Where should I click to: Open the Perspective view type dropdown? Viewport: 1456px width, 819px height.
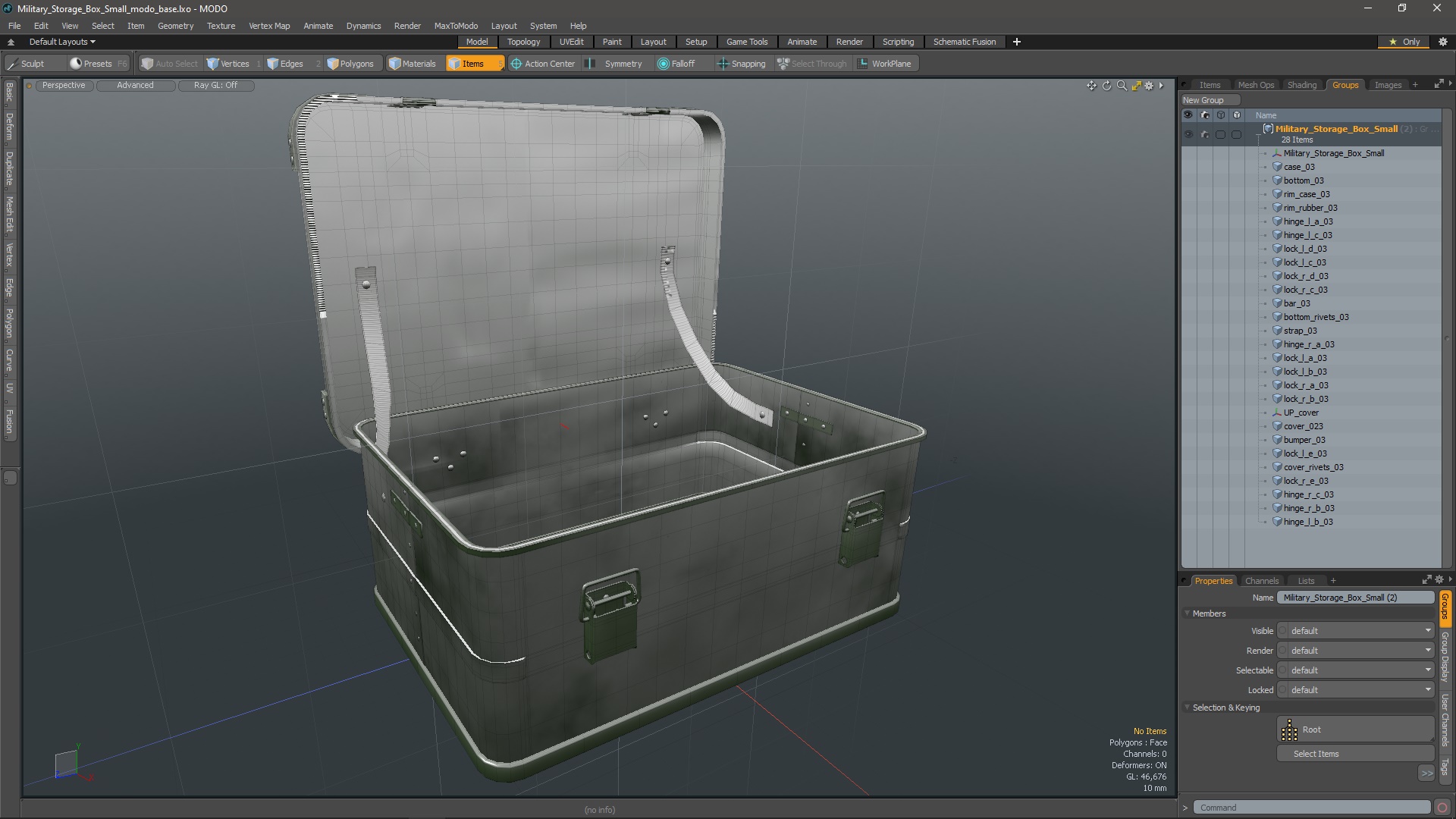tap(64, 86)
